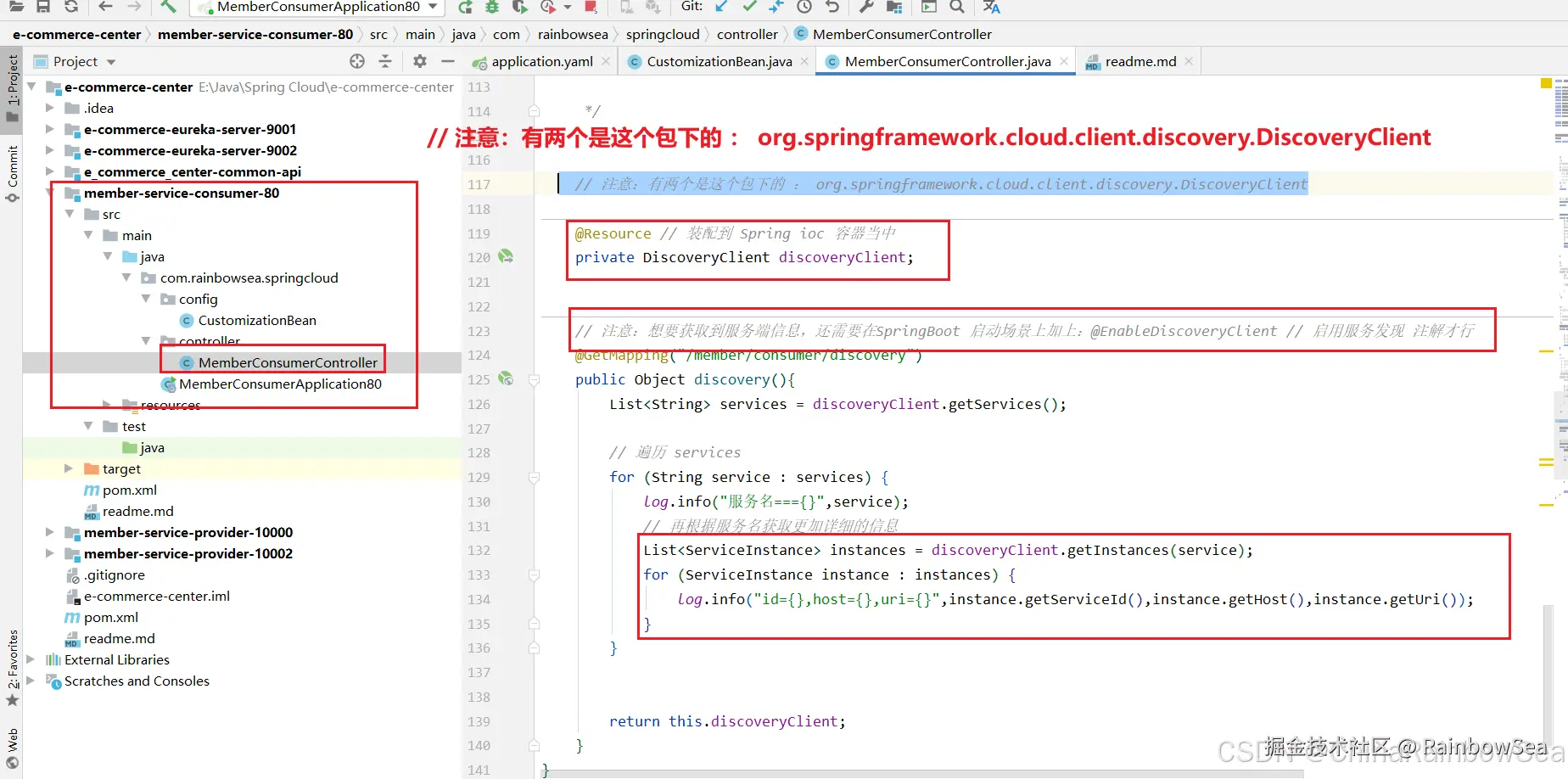Collapse the config package node

click(146, 299)
